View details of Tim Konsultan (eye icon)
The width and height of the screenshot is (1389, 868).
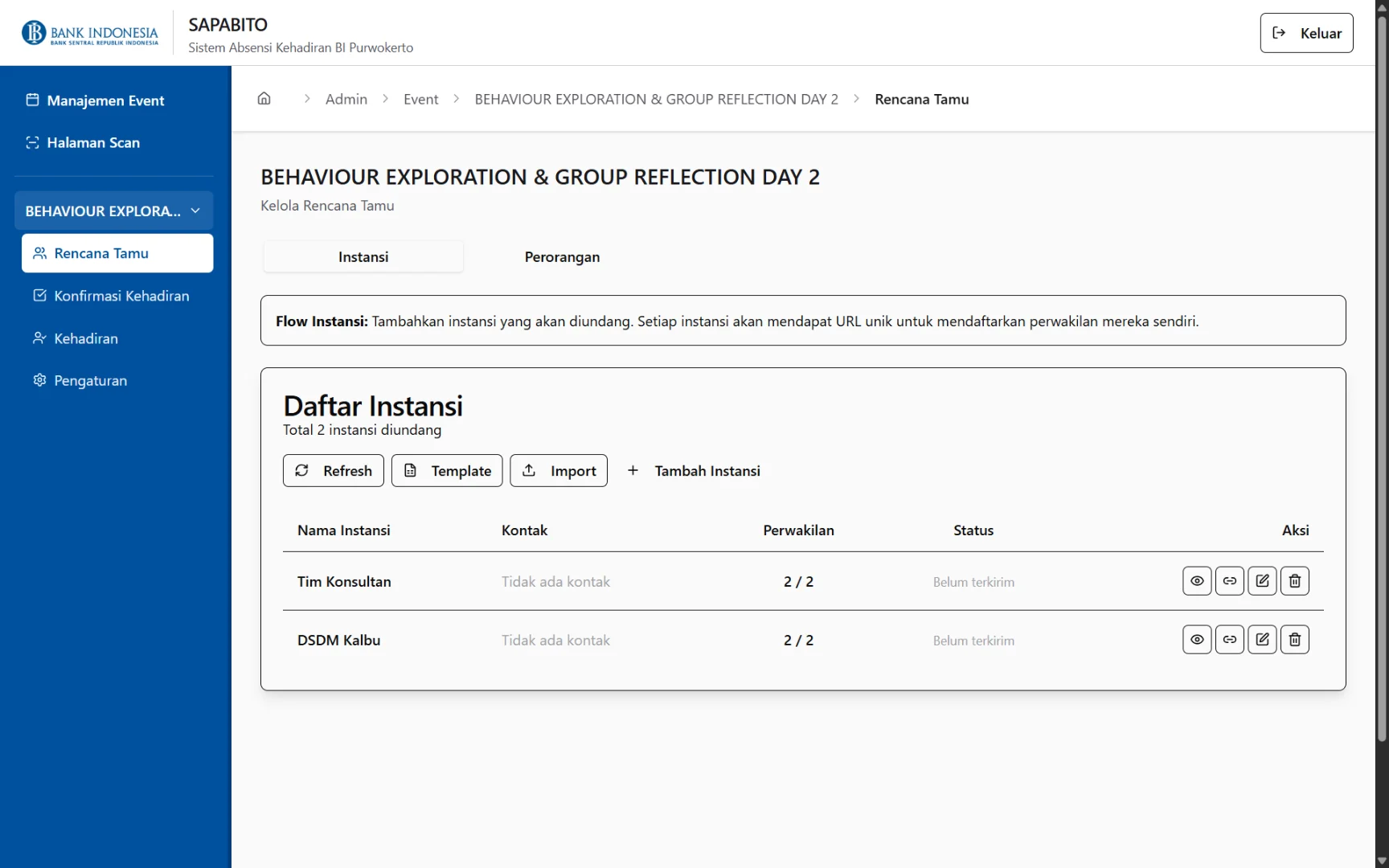tap(1197, 581)
